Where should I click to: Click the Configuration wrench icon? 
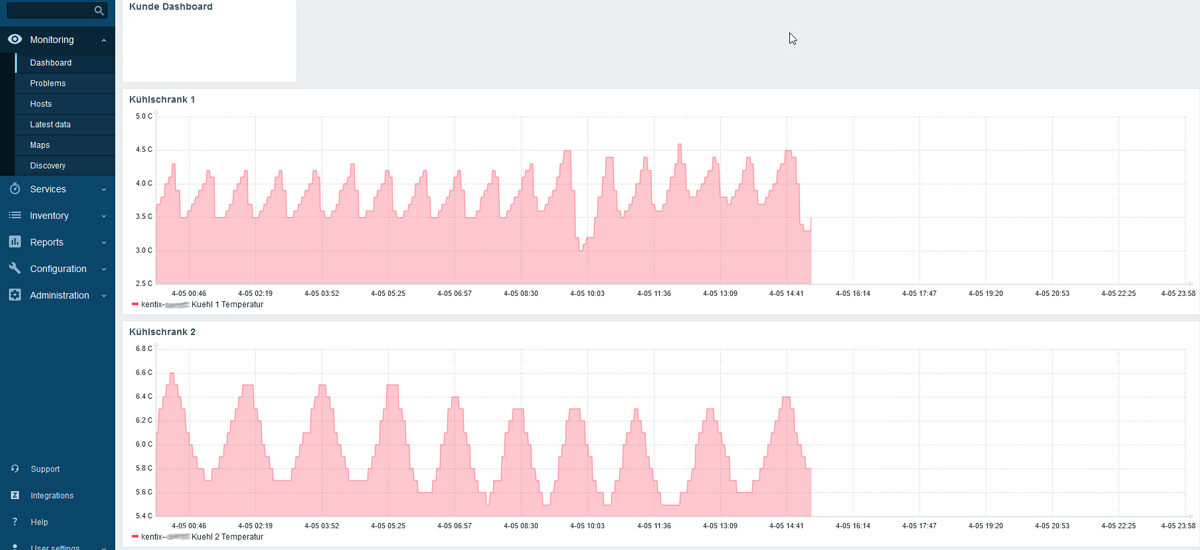tap(14, 269)
